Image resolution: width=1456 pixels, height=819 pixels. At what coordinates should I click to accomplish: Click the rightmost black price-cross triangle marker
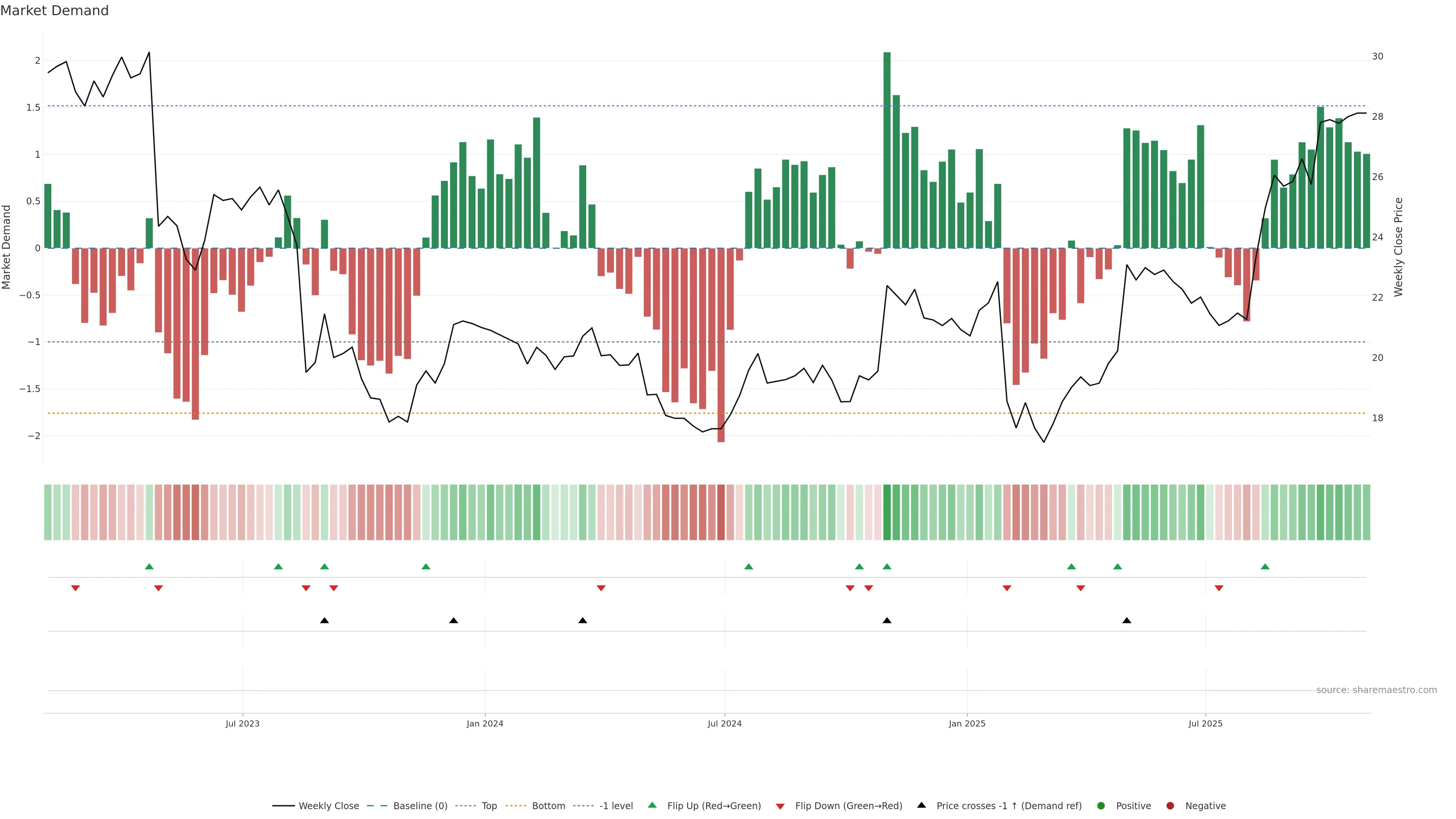[1127, 621]
